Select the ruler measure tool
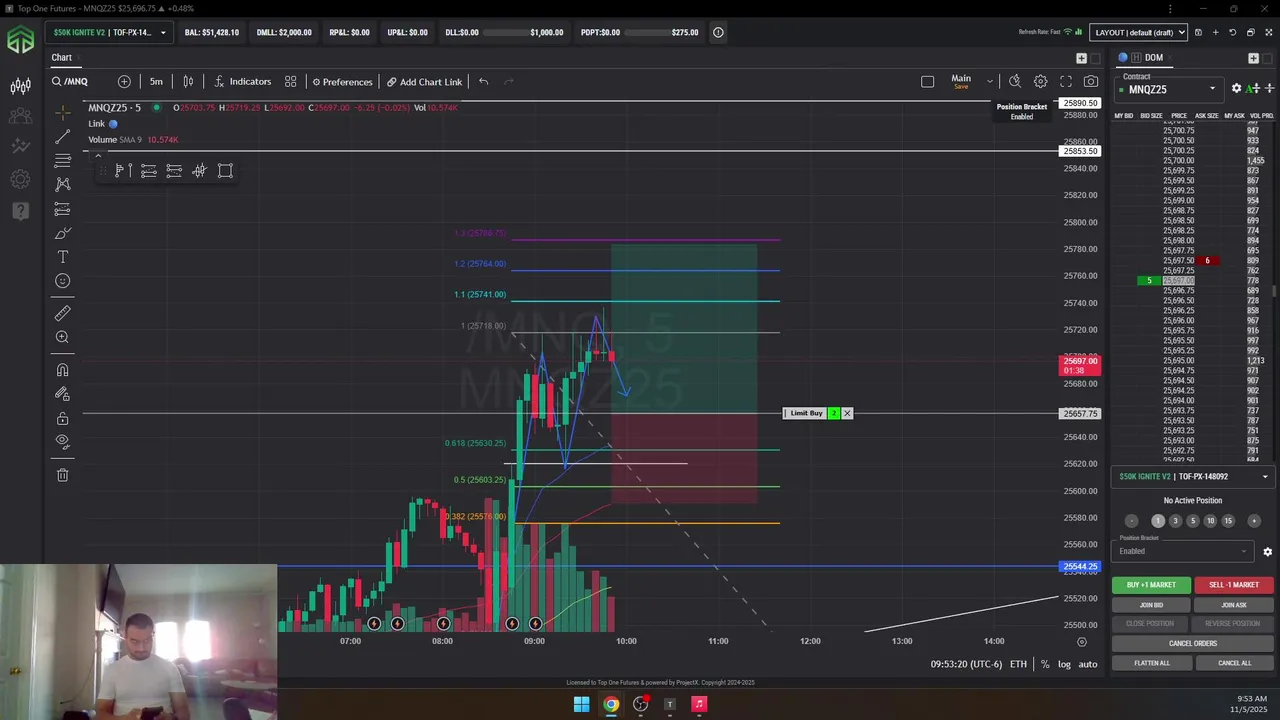The height and width of the screenshot is (720, 1280). pyautogui.click(x=62, y=313)
